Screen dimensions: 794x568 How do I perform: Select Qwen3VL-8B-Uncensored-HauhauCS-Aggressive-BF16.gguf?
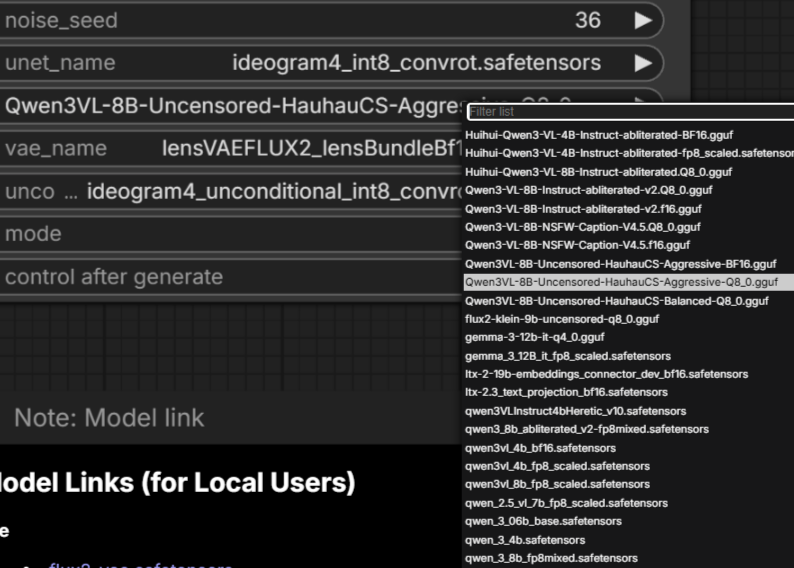coord(629,264)
